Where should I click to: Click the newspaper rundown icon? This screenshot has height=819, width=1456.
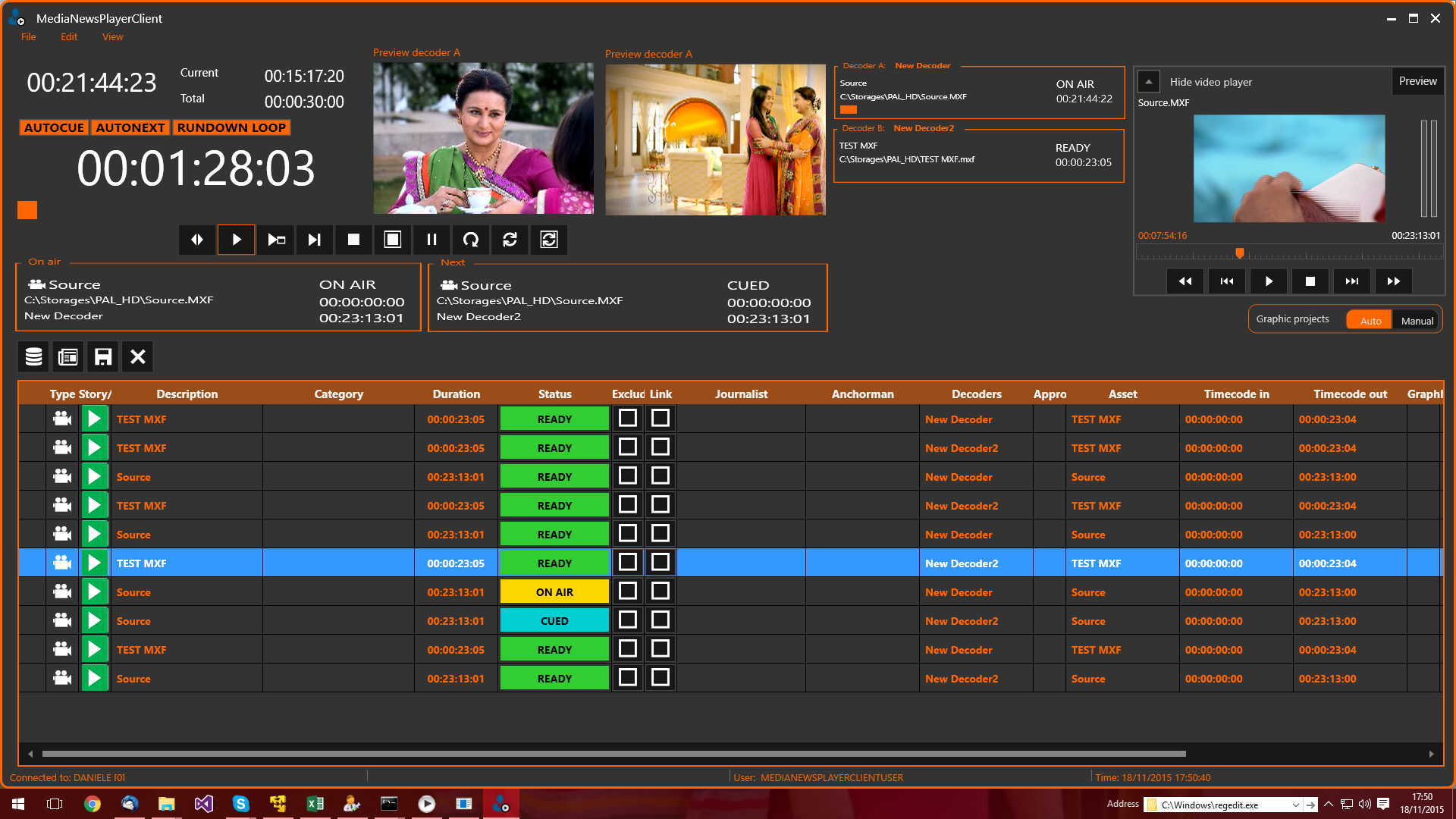click(x=68, y=356)
